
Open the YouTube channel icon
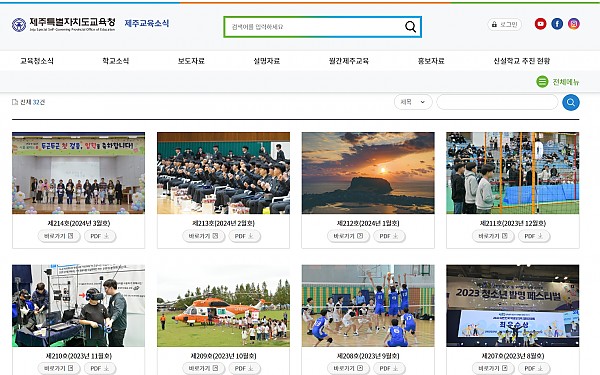pyautogui.click(x=540, y=24)
